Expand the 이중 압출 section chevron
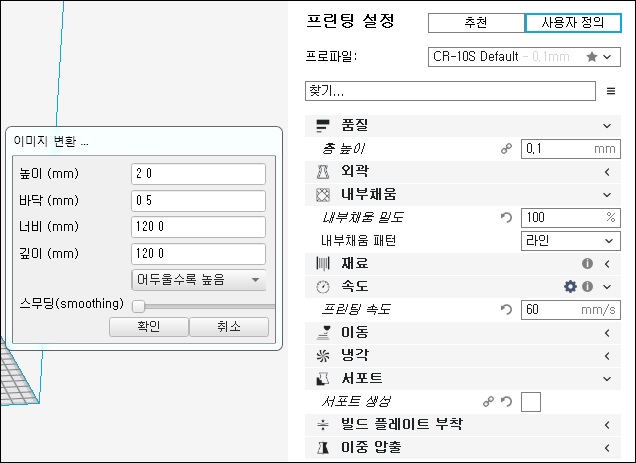The image size is (636, 463). point(607,448)
